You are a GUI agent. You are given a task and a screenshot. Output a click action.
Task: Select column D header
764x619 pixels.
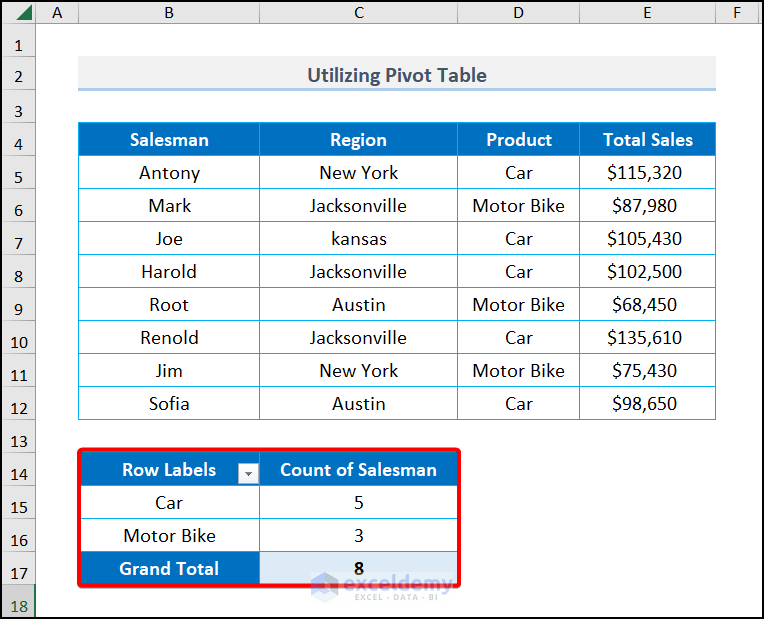pos(518,13)
